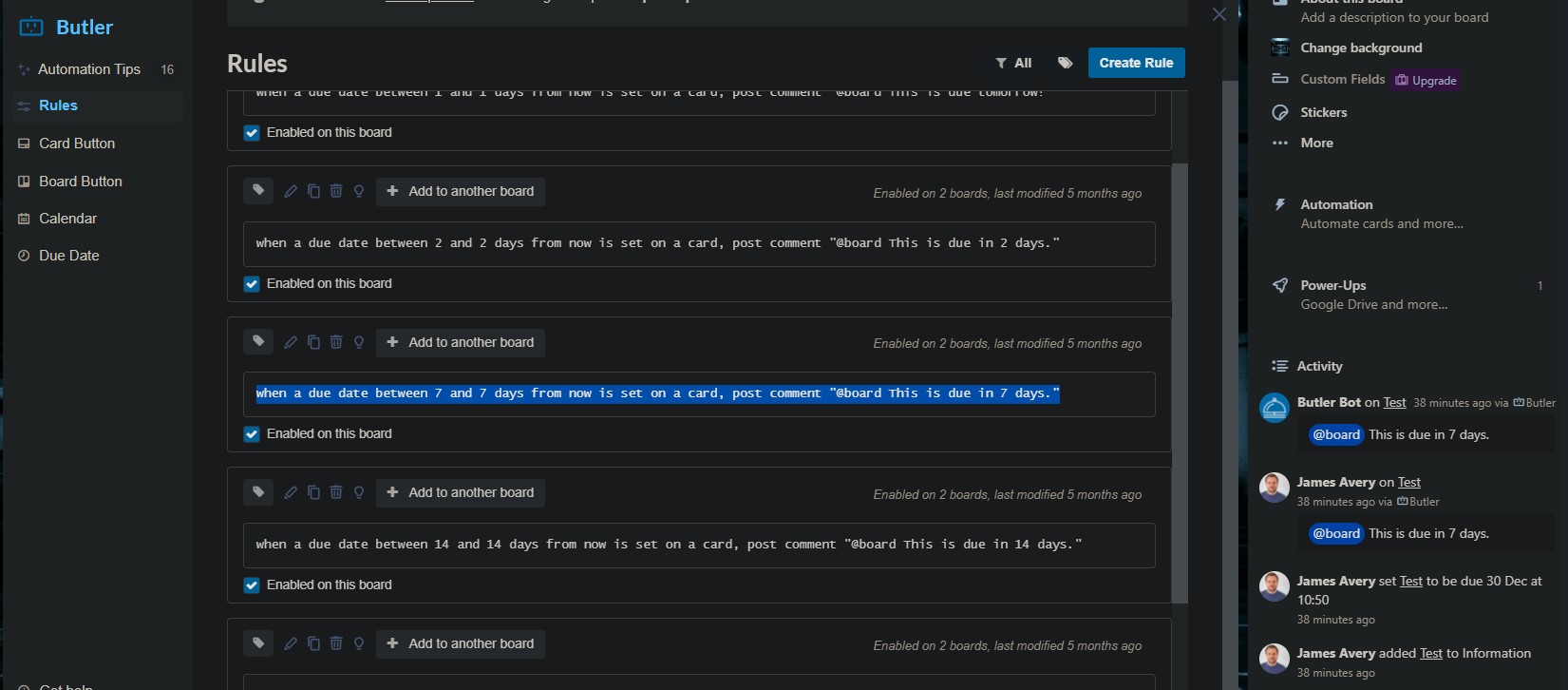Filter rules by tag using the header tag icon
The image size is (1568, 690).
(1066, 63)
